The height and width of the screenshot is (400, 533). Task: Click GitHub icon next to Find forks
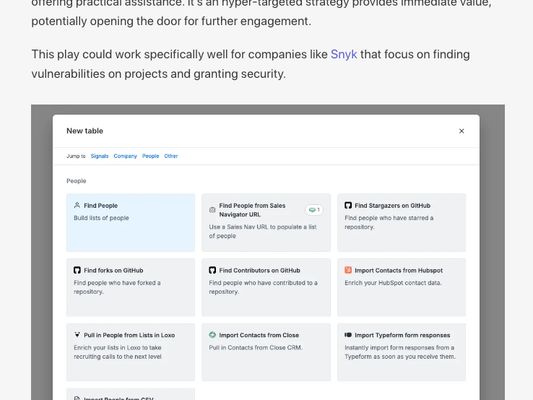coord(77,270)
